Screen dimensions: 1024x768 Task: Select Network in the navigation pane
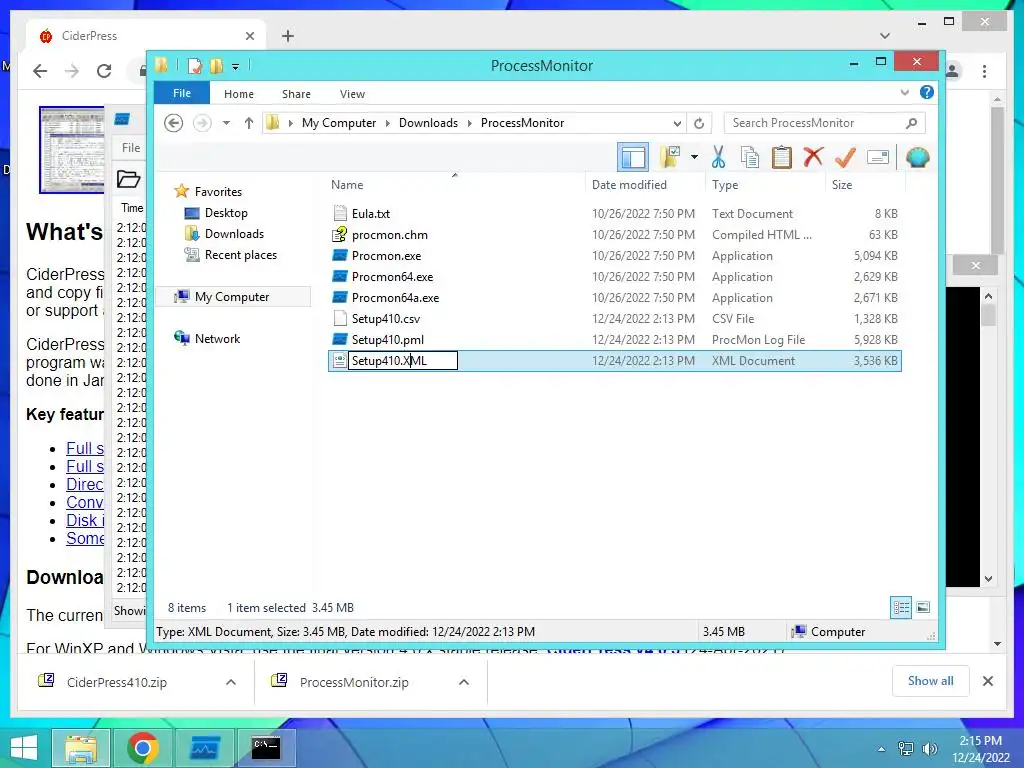pyautogui.click(x=217, y=338)
